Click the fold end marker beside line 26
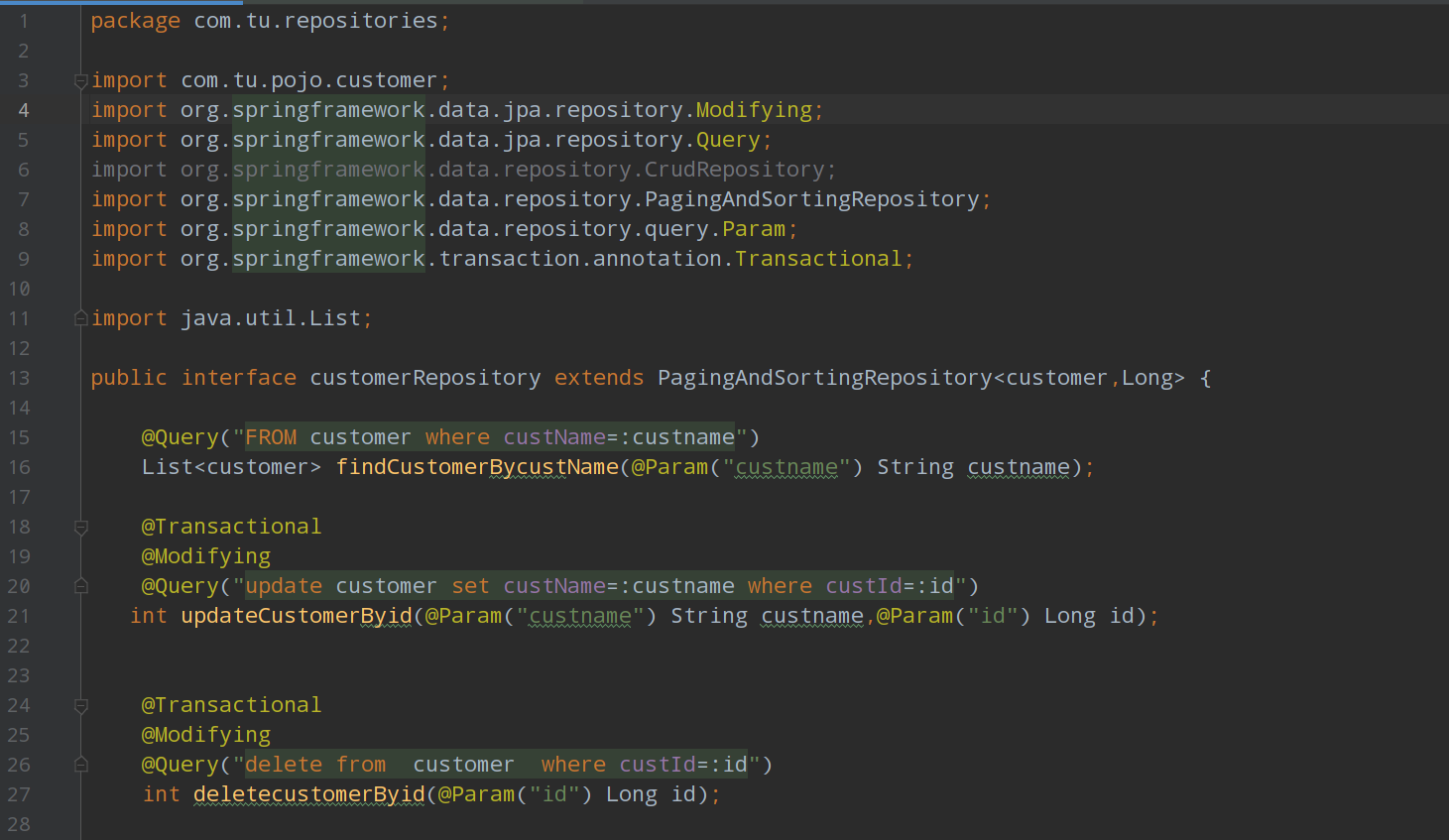Viewport: 1449px width, 840px height. pyautogui.click(x=81, y=765)
